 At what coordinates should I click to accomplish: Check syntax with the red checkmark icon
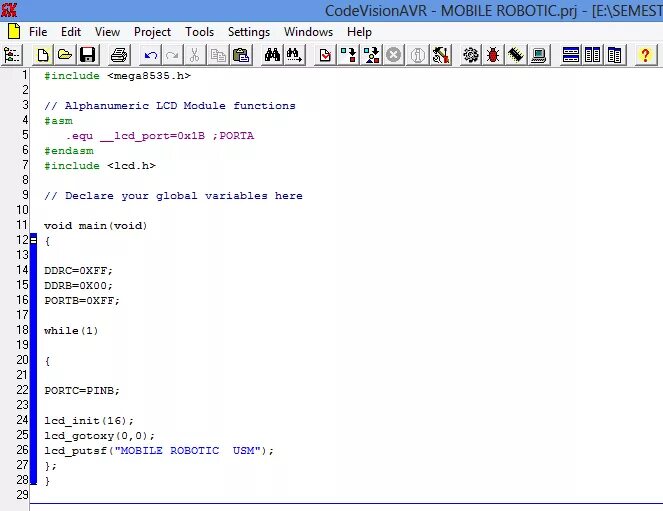click(x=325, y=55)
